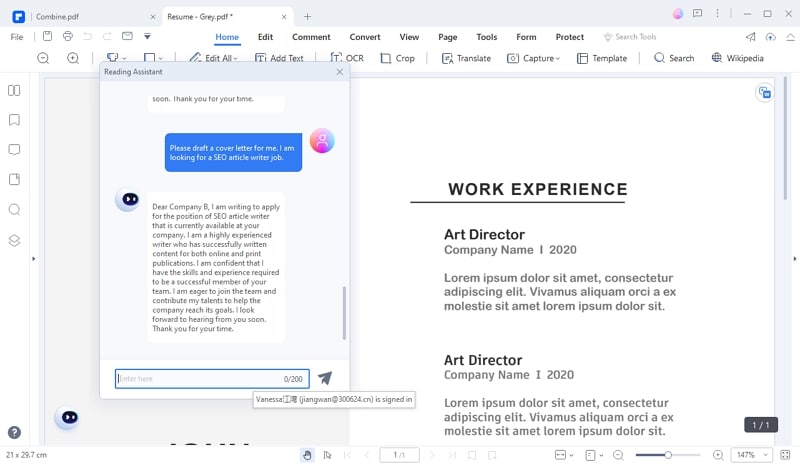Screen dimensions: 800x465
Task: Send the message with paper plane icon
Action: coord(325,378)
